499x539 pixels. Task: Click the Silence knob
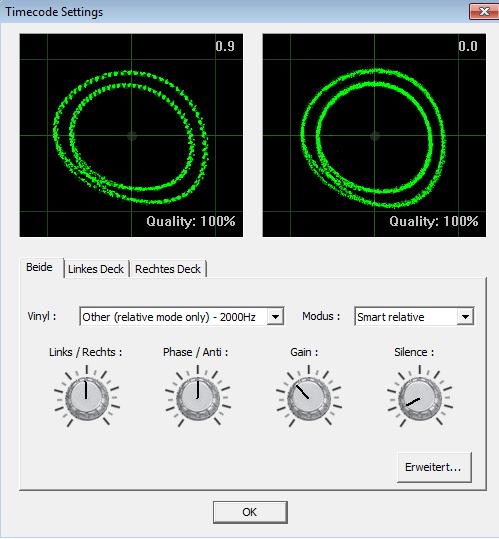(420, 398)
